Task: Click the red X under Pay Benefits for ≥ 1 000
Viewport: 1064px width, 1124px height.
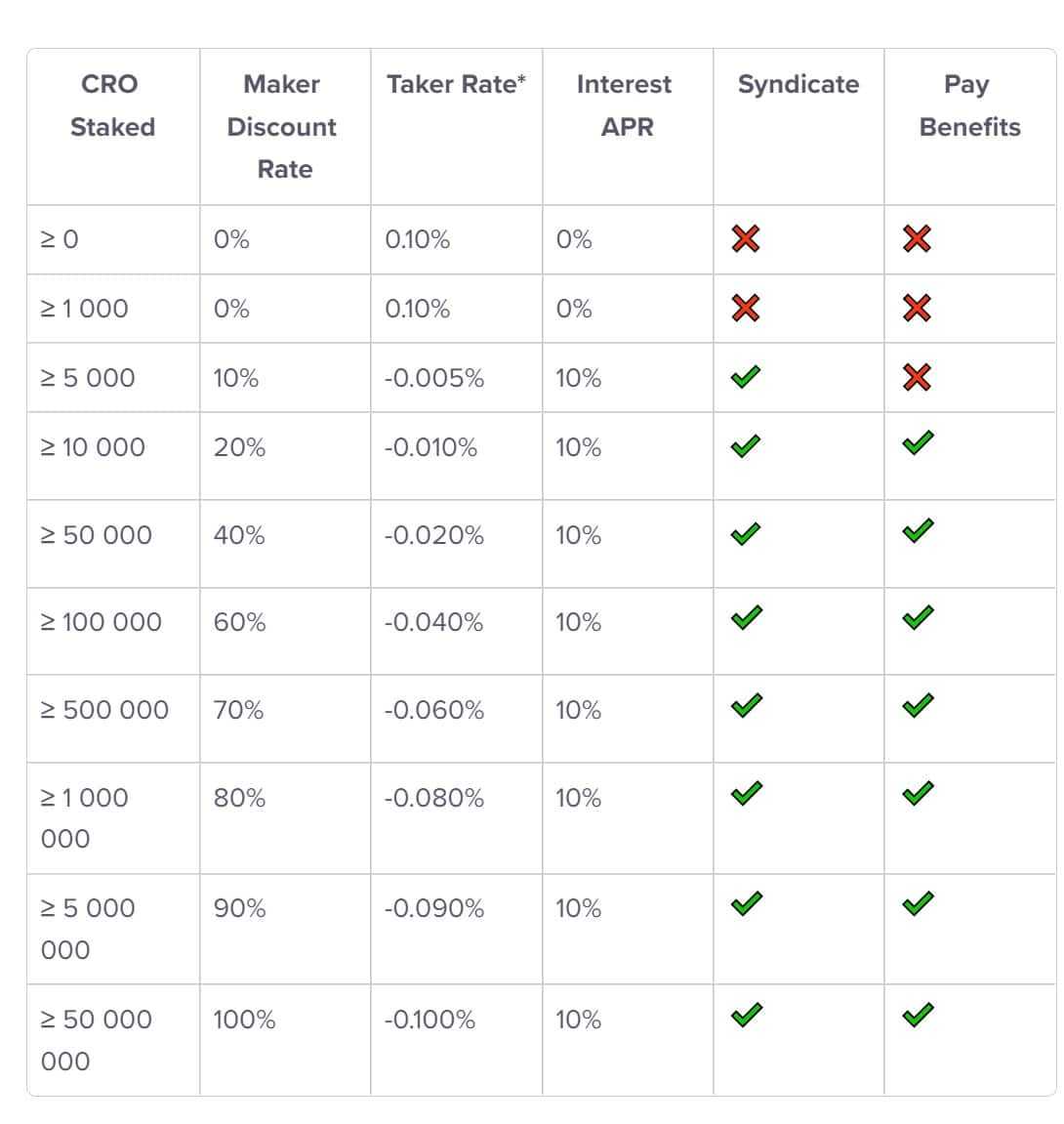Action: point(917,309)
